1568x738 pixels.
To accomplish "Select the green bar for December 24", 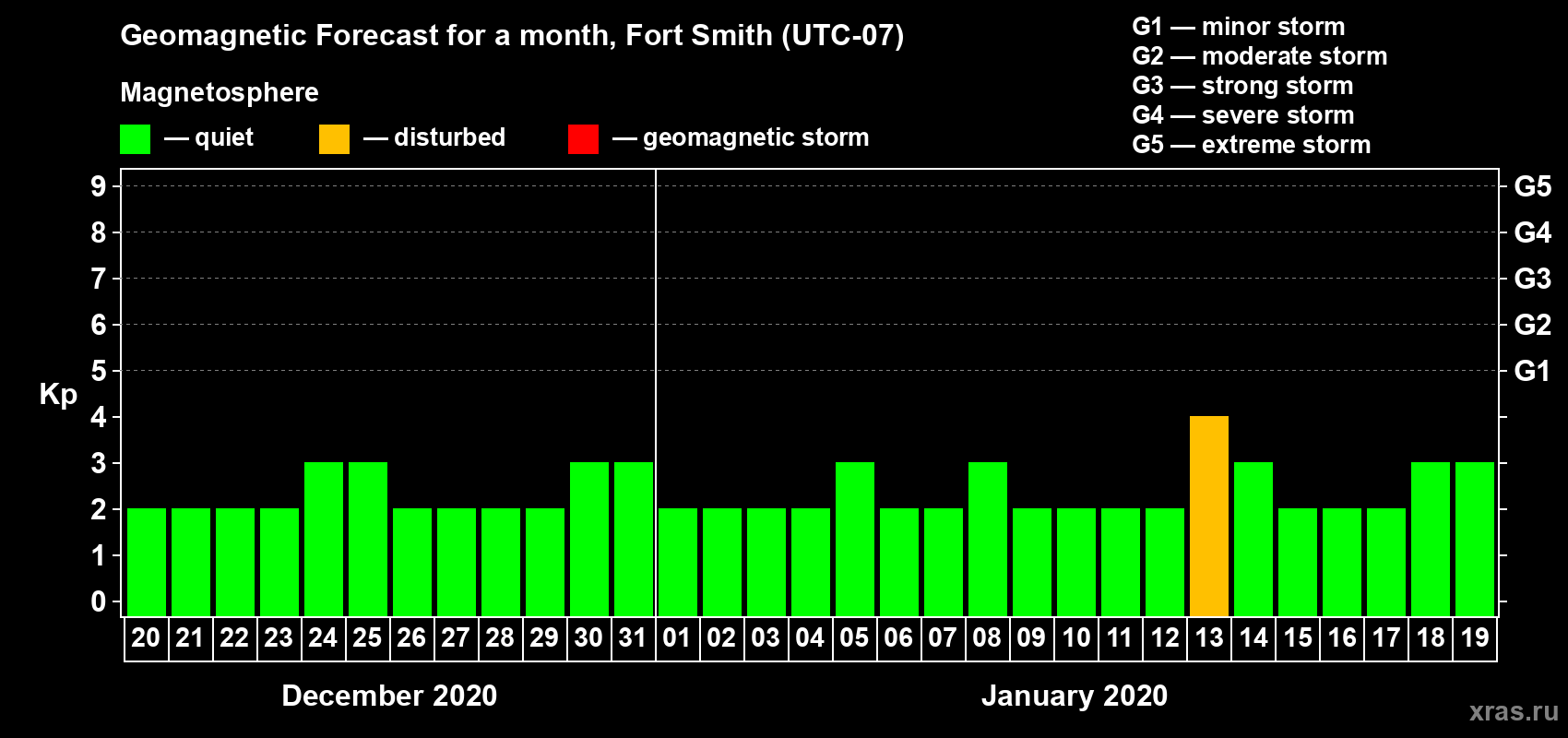I will coord(324,539).
